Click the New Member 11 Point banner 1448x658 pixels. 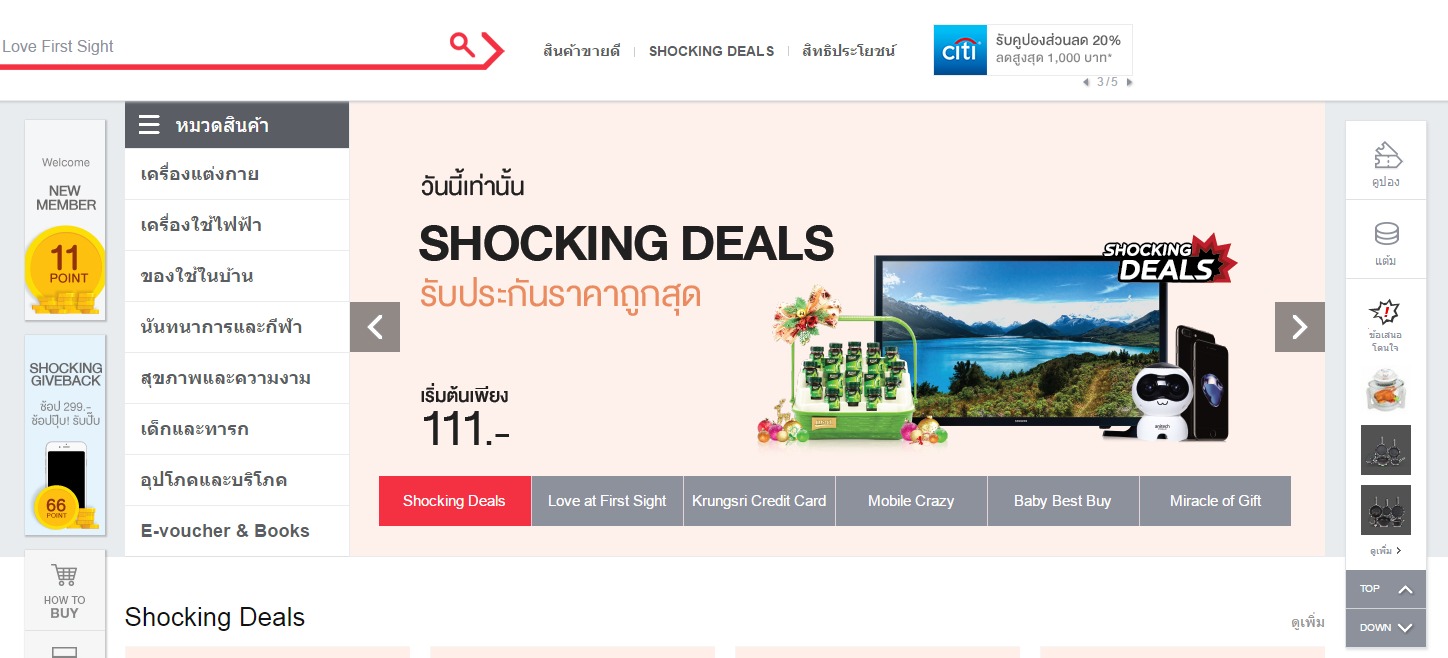(x=65, y=220)
